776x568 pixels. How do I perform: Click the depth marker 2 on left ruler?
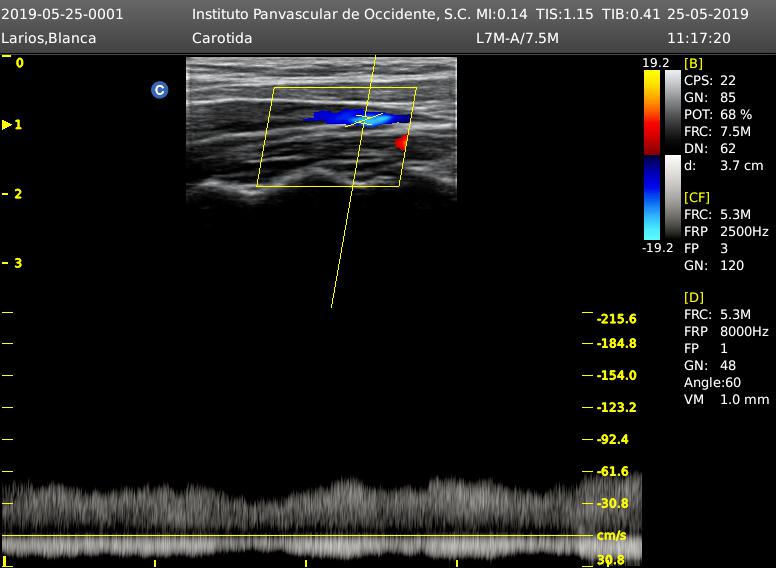18,194
